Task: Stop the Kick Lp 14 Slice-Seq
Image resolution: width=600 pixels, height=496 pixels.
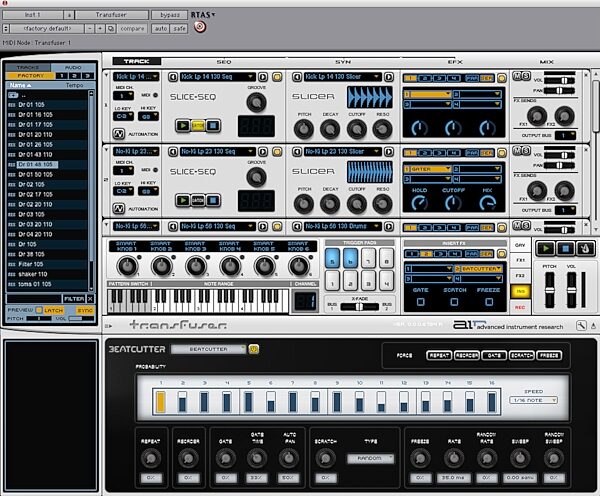Action: coord(213,125)
